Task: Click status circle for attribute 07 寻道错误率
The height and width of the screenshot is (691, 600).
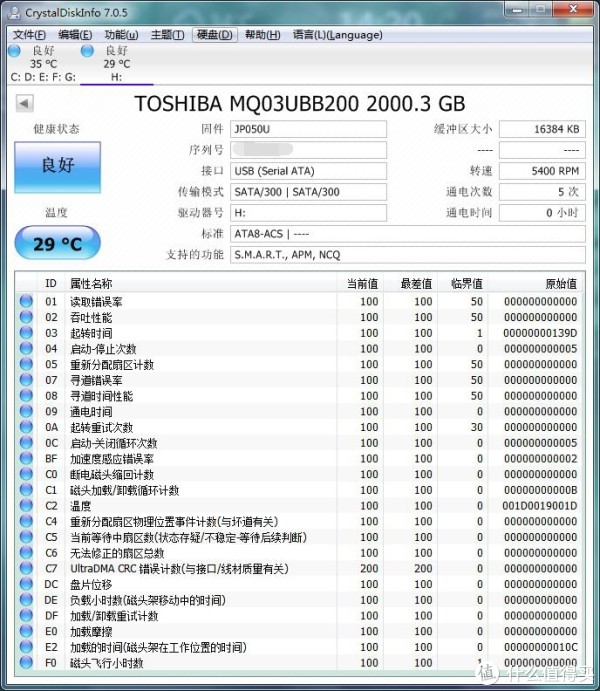Action: click(x=26, y=380)
